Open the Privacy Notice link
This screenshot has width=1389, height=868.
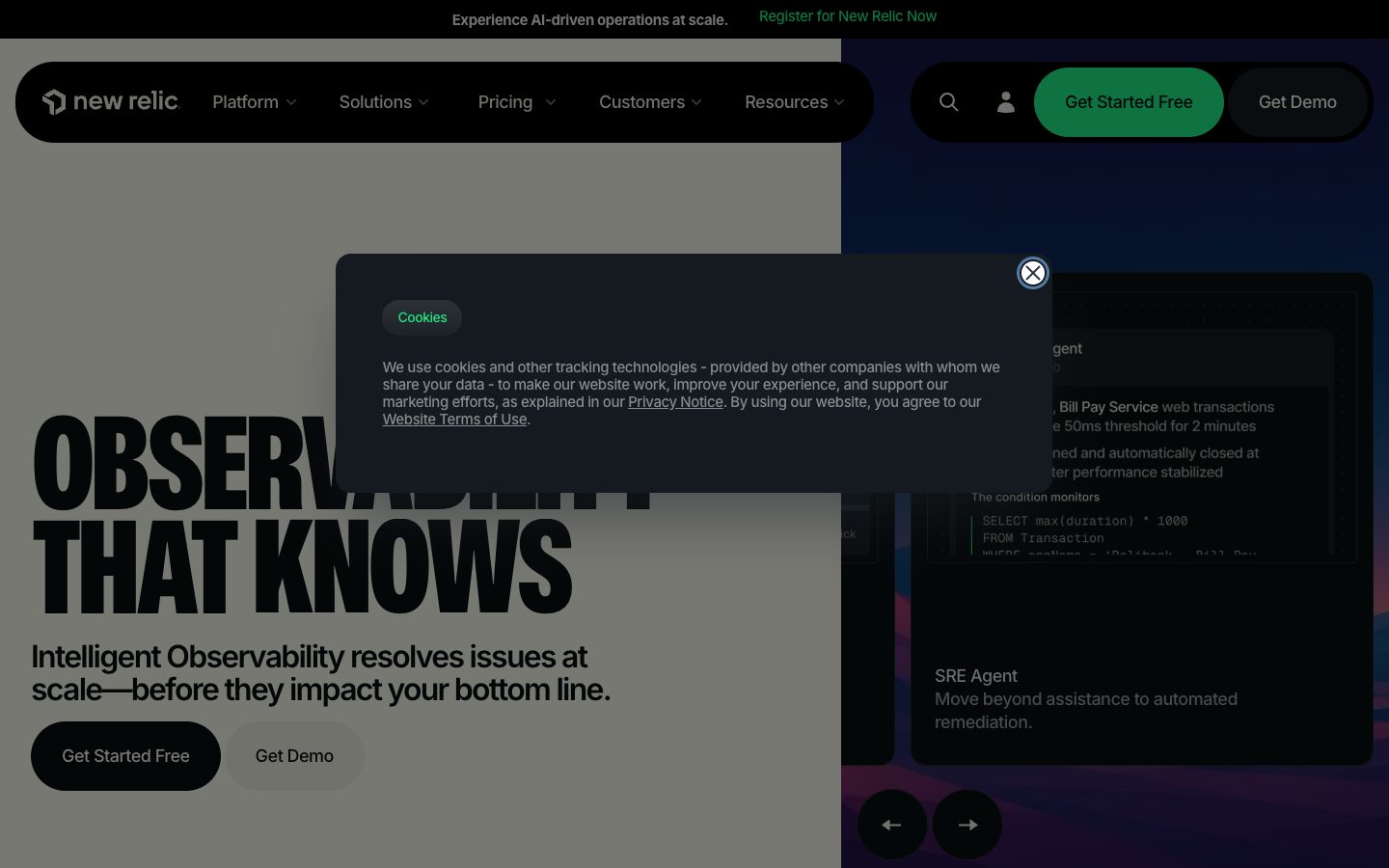coord(675,402)
